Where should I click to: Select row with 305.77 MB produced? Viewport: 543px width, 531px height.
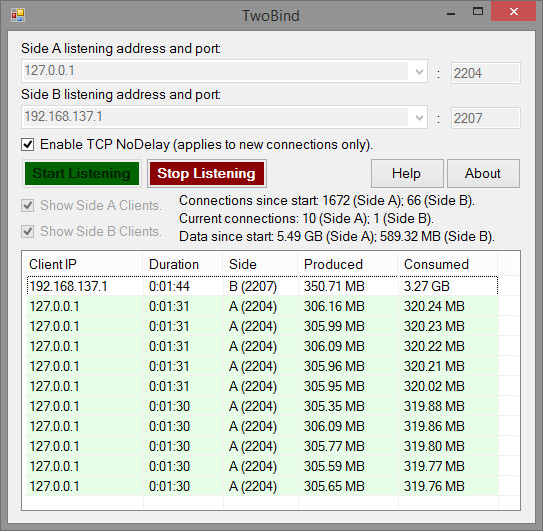(262, 446)
